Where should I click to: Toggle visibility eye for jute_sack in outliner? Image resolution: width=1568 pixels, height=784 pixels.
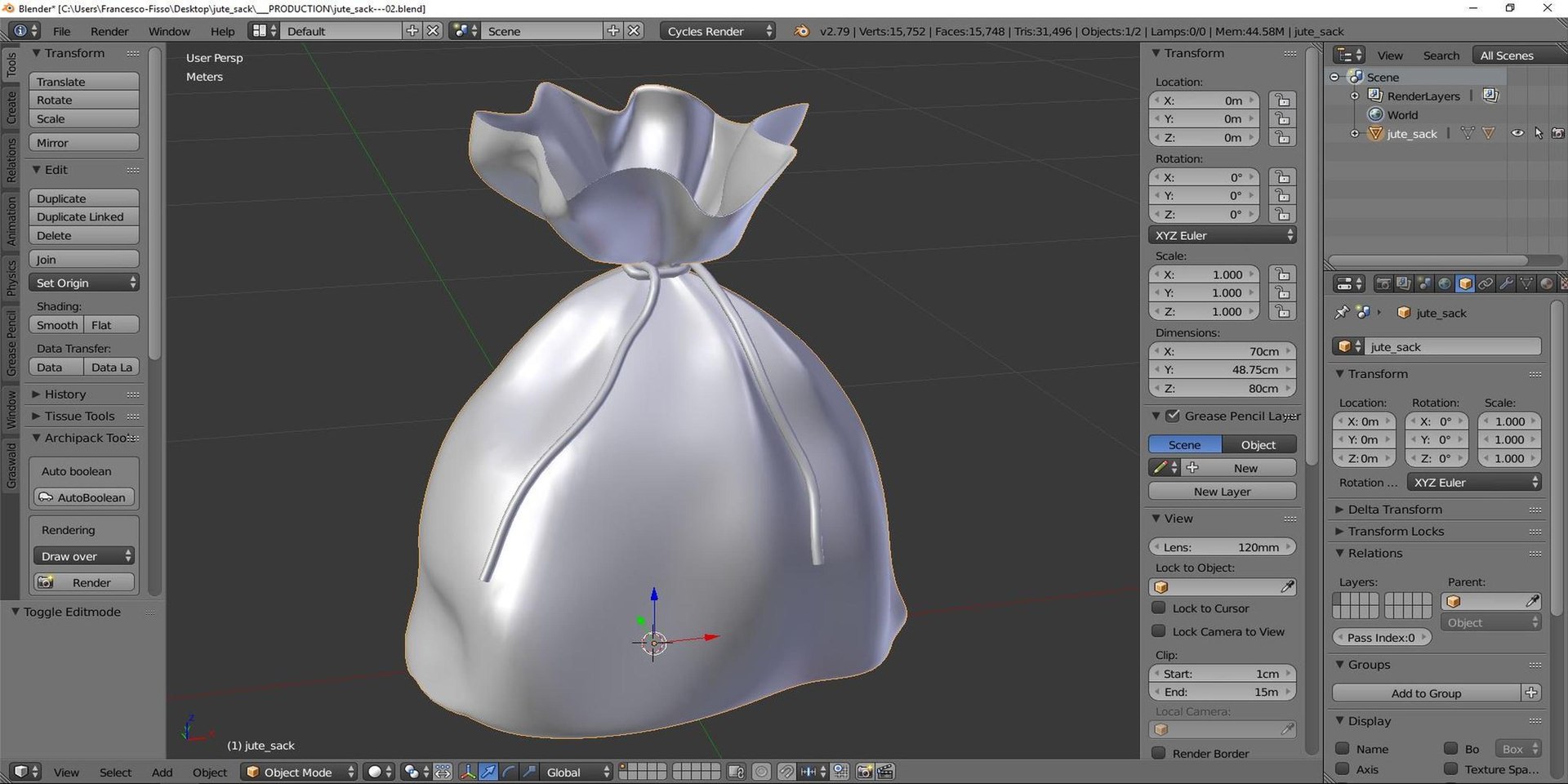point(1517,133)
